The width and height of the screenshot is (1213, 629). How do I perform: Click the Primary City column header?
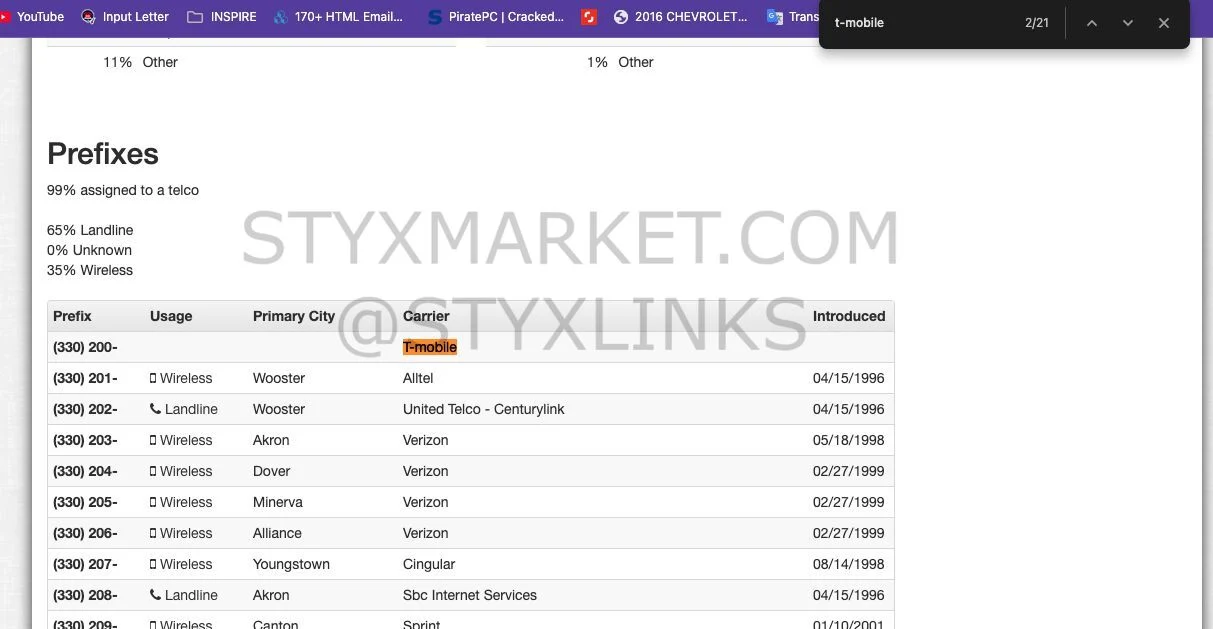pos(293,316)
